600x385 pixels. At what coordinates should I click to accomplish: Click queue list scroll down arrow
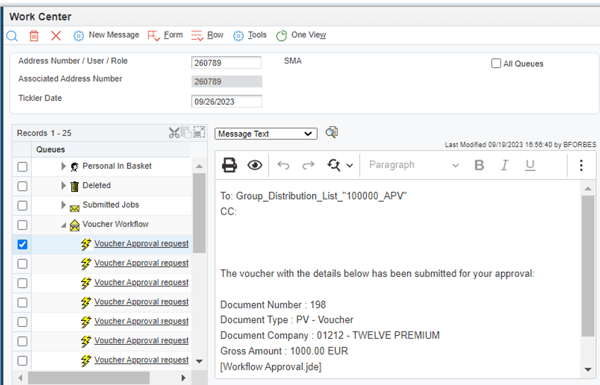[x=199, y=361]
